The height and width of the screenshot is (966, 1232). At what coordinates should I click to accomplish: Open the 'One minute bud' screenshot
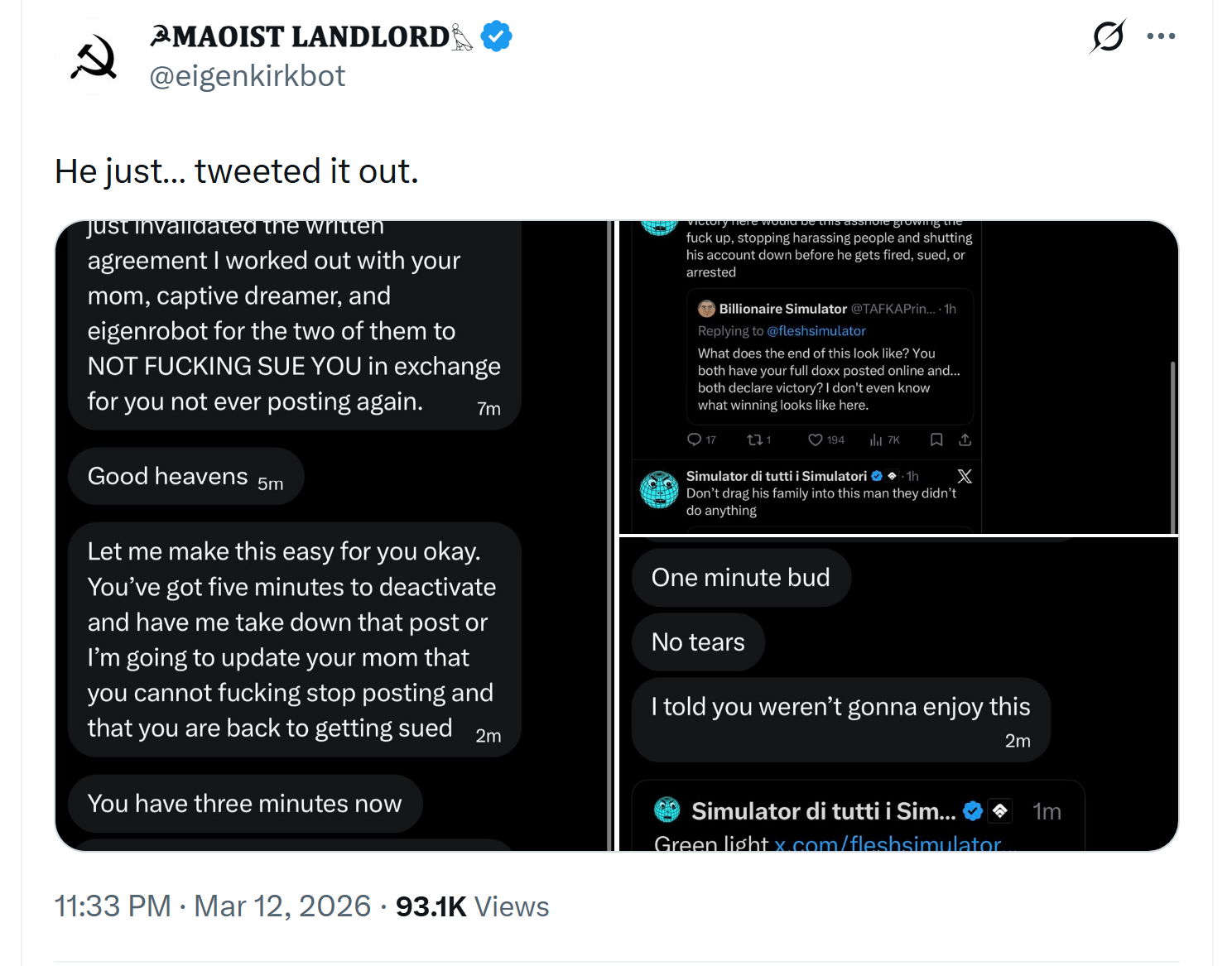(x=898, y=694)
